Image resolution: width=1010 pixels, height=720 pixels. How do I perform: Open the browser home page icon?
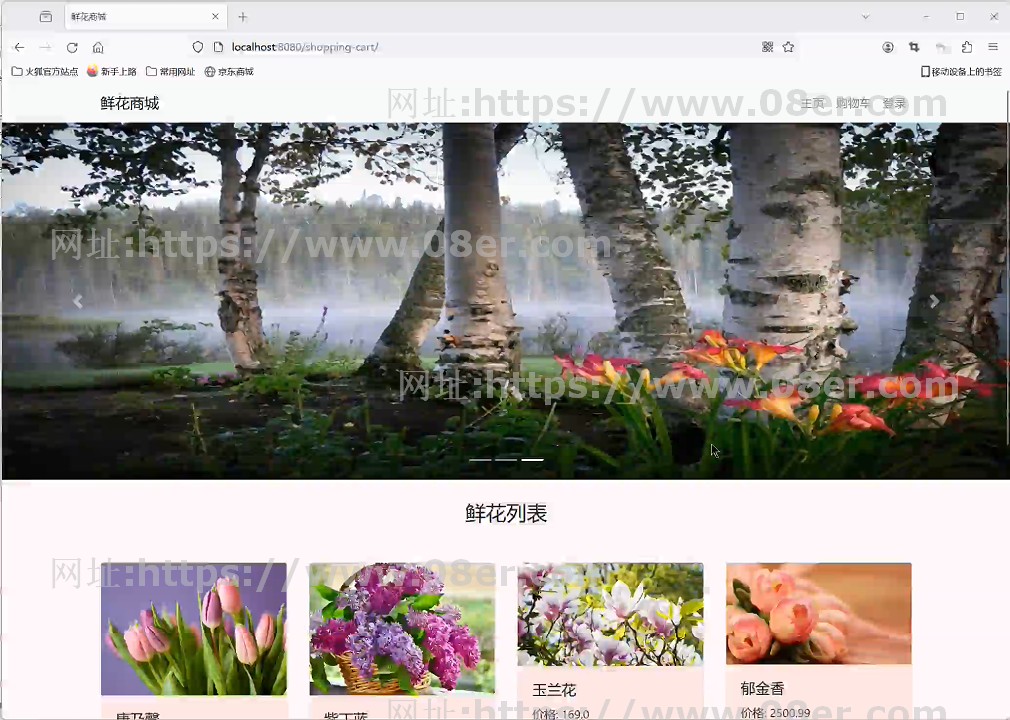[x=98, y=47]
